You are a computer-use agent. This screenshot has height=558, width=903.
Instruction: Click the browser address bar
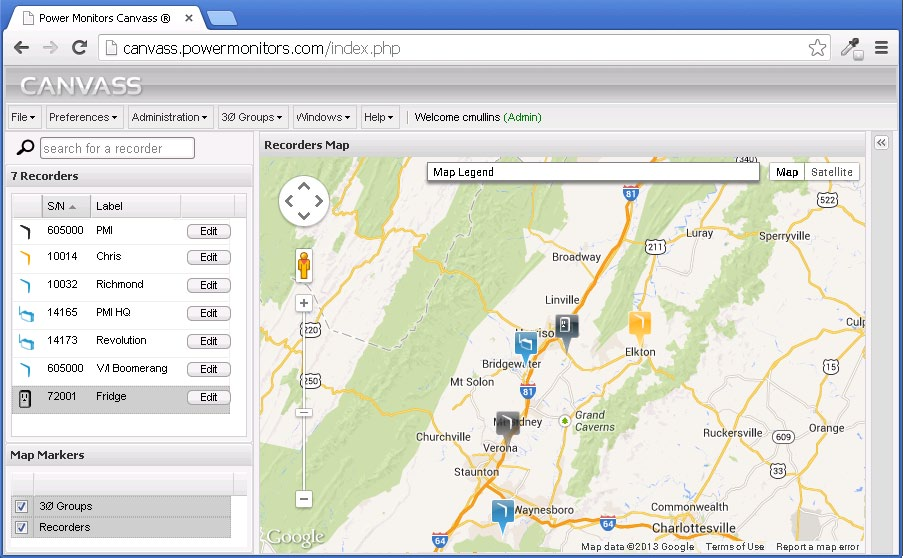(x=464, y=48)
